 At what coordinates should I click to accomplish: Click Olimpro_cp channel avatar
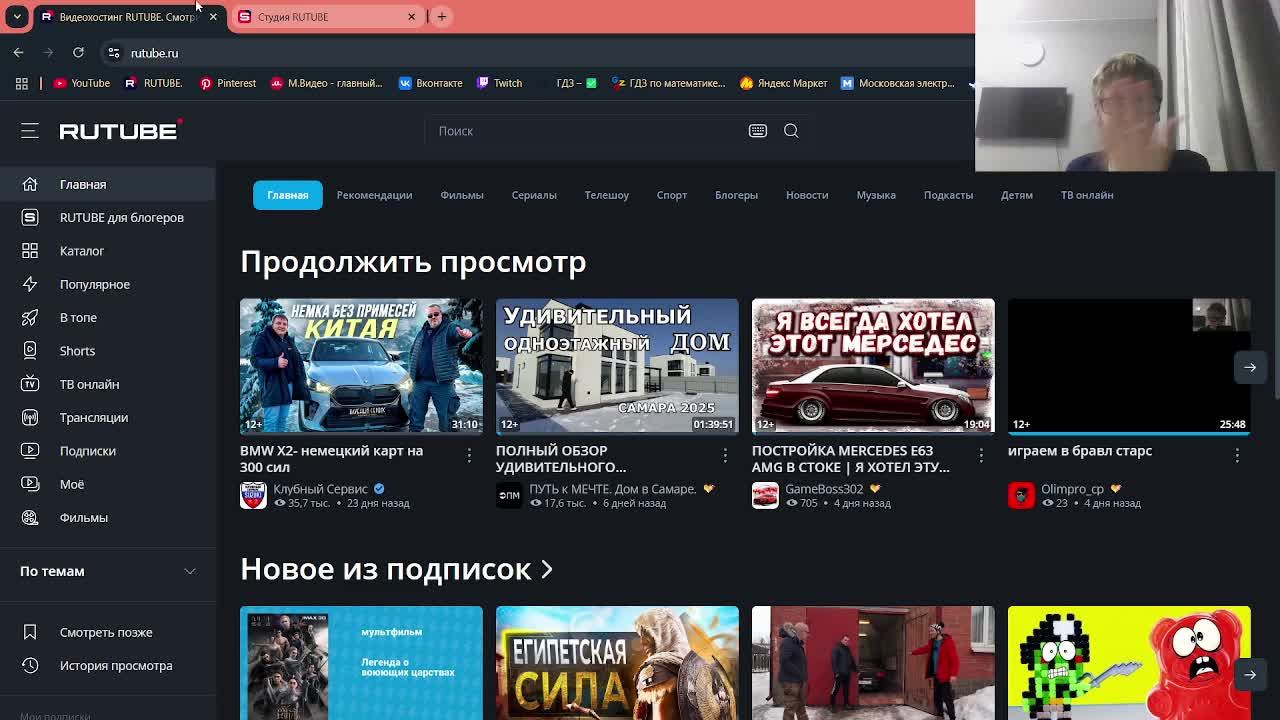(1021, 495)
